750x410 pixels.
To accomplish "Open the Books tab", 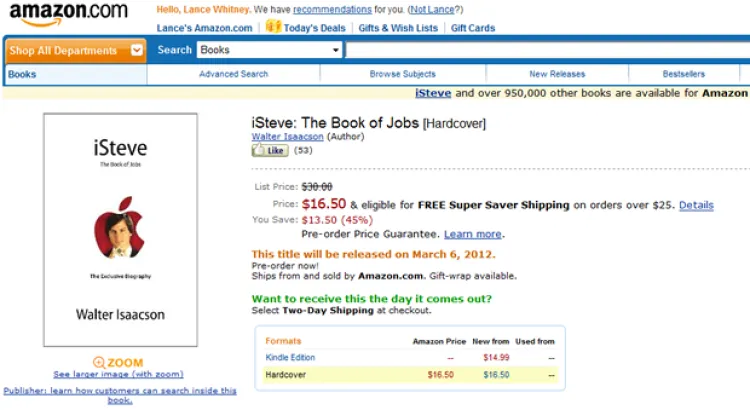I will pyautogui.click(x=22, y=74).
